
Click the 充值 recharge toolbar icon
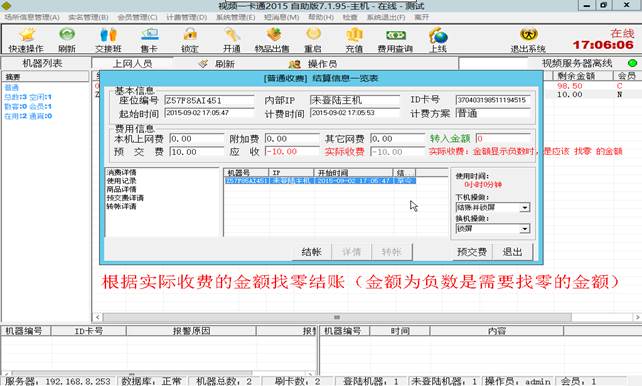coord(354,40)
